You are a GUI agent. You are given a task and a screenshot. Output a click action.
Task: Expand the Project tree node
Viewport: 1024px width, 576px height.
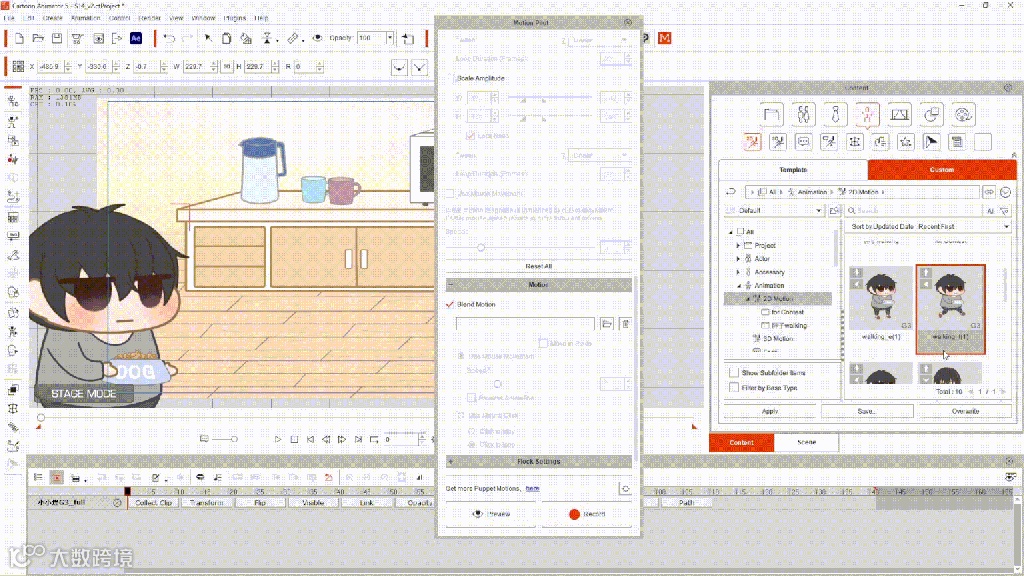point(739,246)
